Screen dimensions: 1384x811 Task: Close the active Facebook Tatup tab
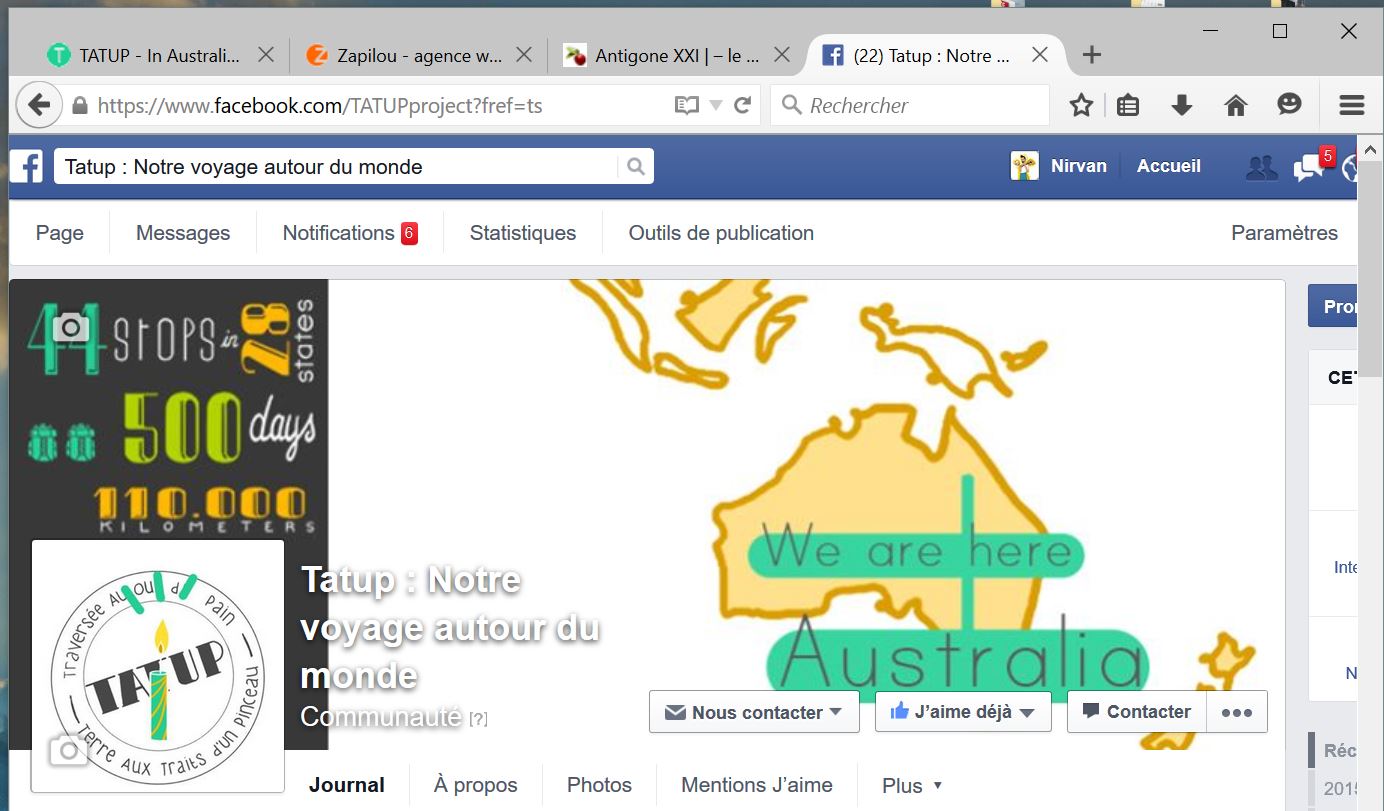tap(1040, 56)
